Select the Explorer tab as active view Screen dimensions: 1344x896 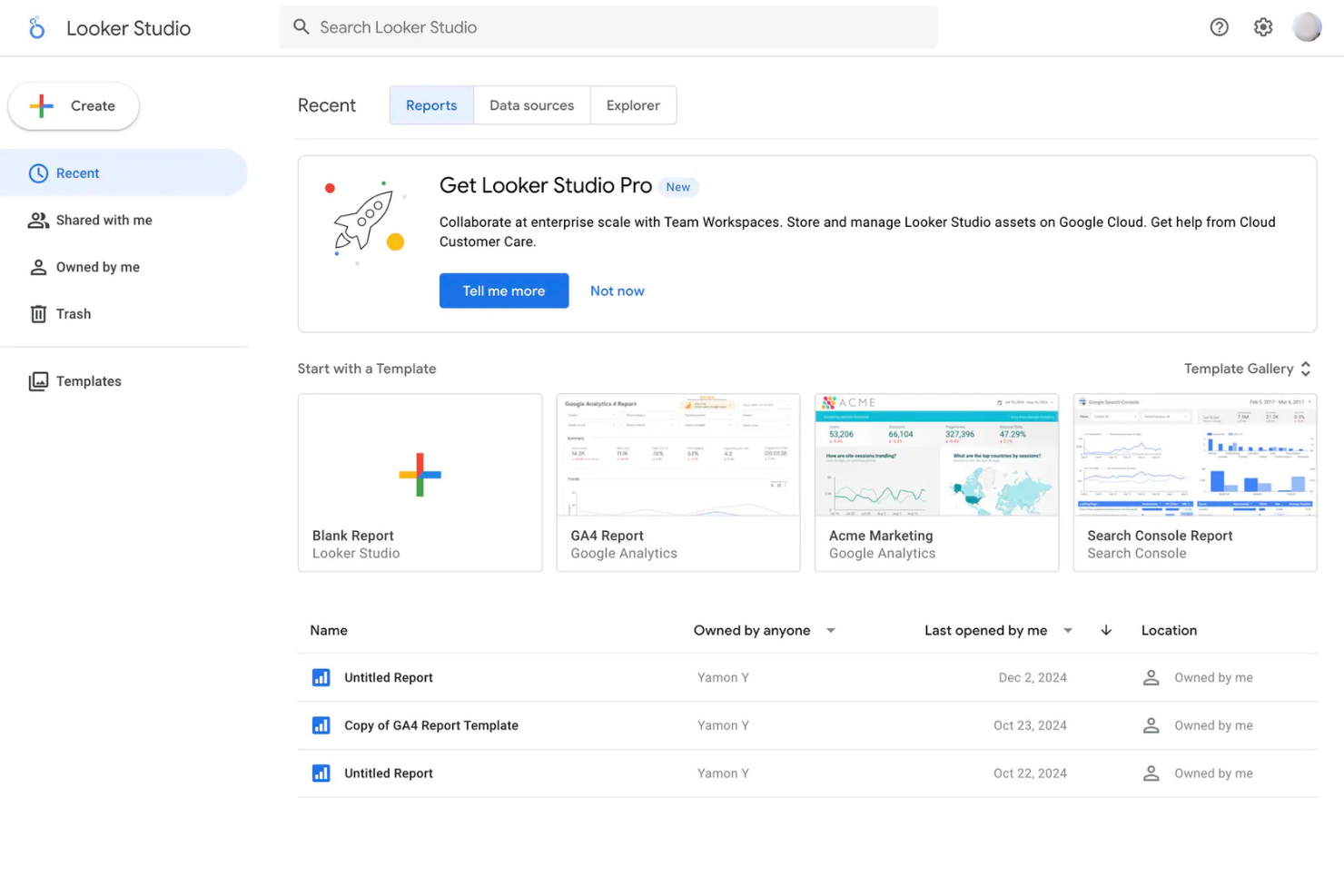coord(633,105)
